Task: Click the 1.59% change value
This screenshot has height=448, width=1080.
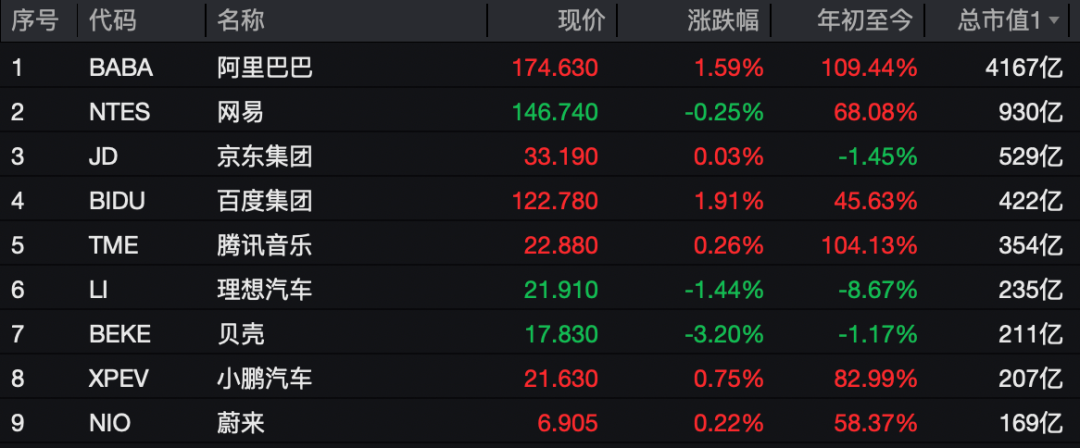Action: click(x=729, y=68)
